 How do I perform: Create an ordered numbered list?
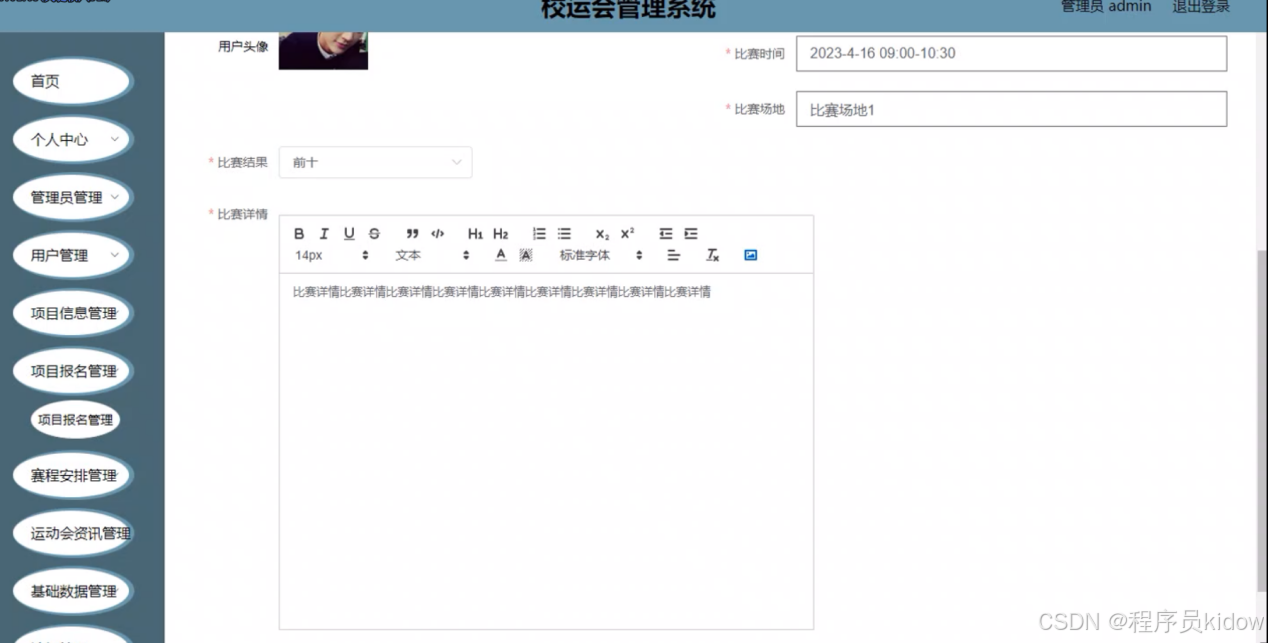tap(539, 234)
